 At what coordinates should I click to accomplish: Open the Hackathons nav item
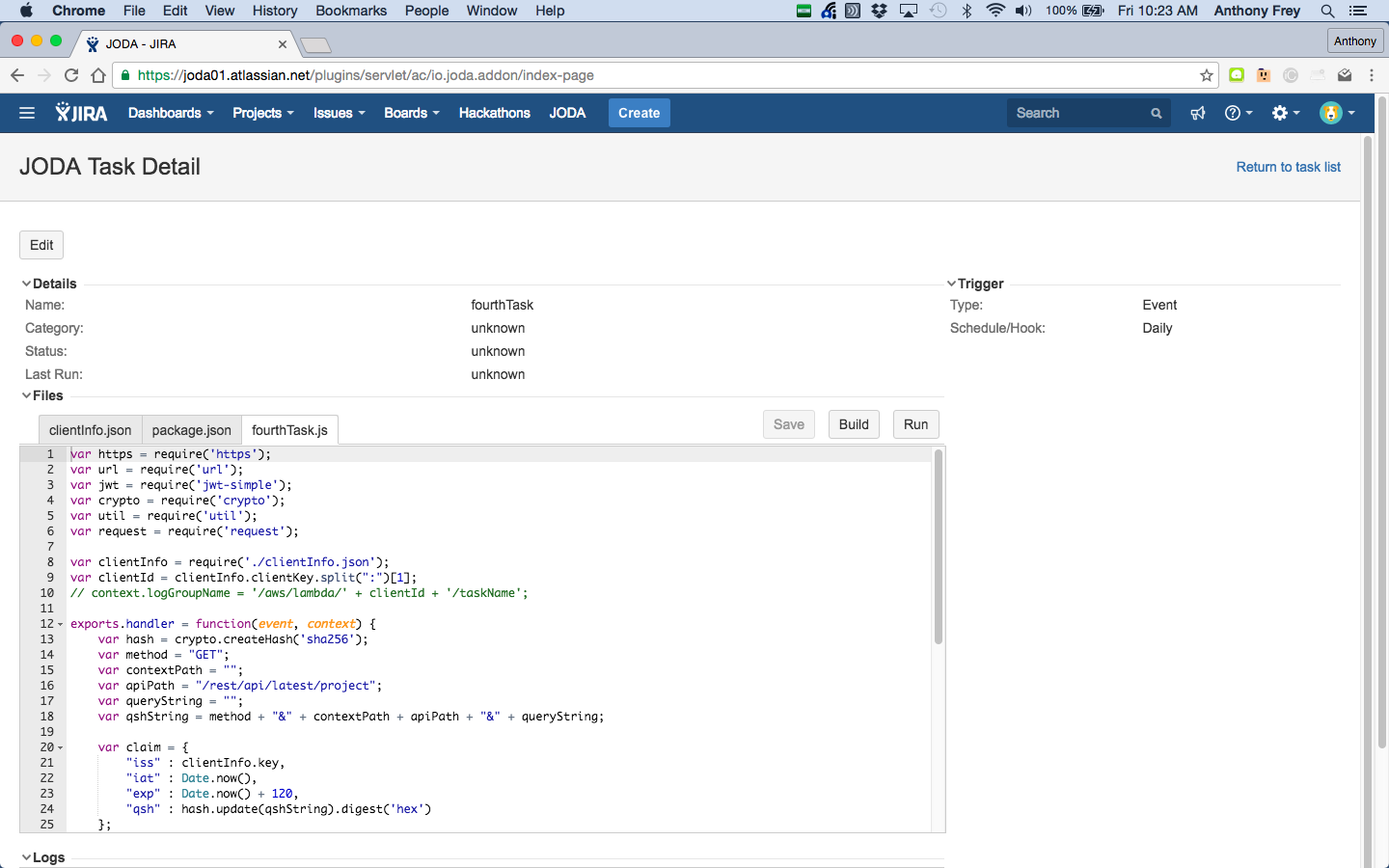(x=495, y=113)
